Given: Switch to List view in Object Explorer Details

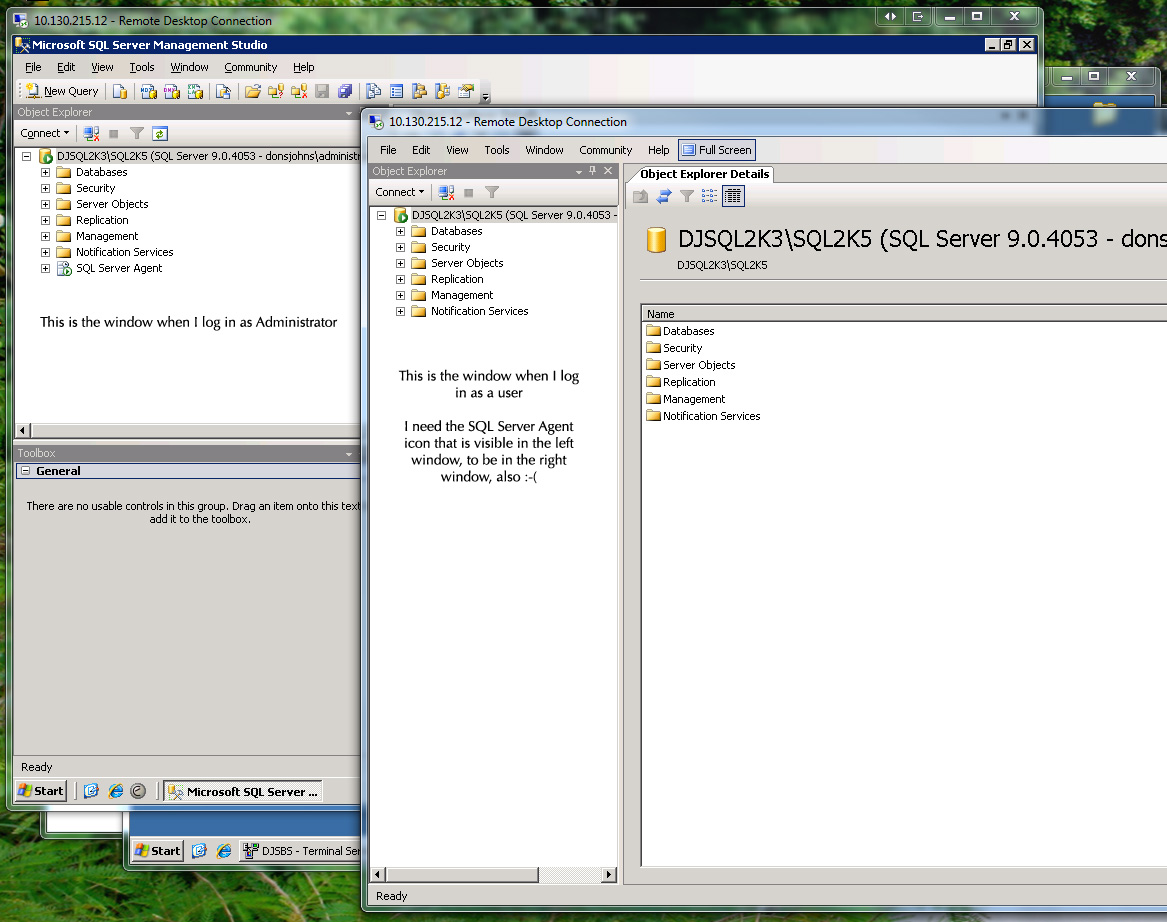Looking at the screenshot, I should pos(709,196).
